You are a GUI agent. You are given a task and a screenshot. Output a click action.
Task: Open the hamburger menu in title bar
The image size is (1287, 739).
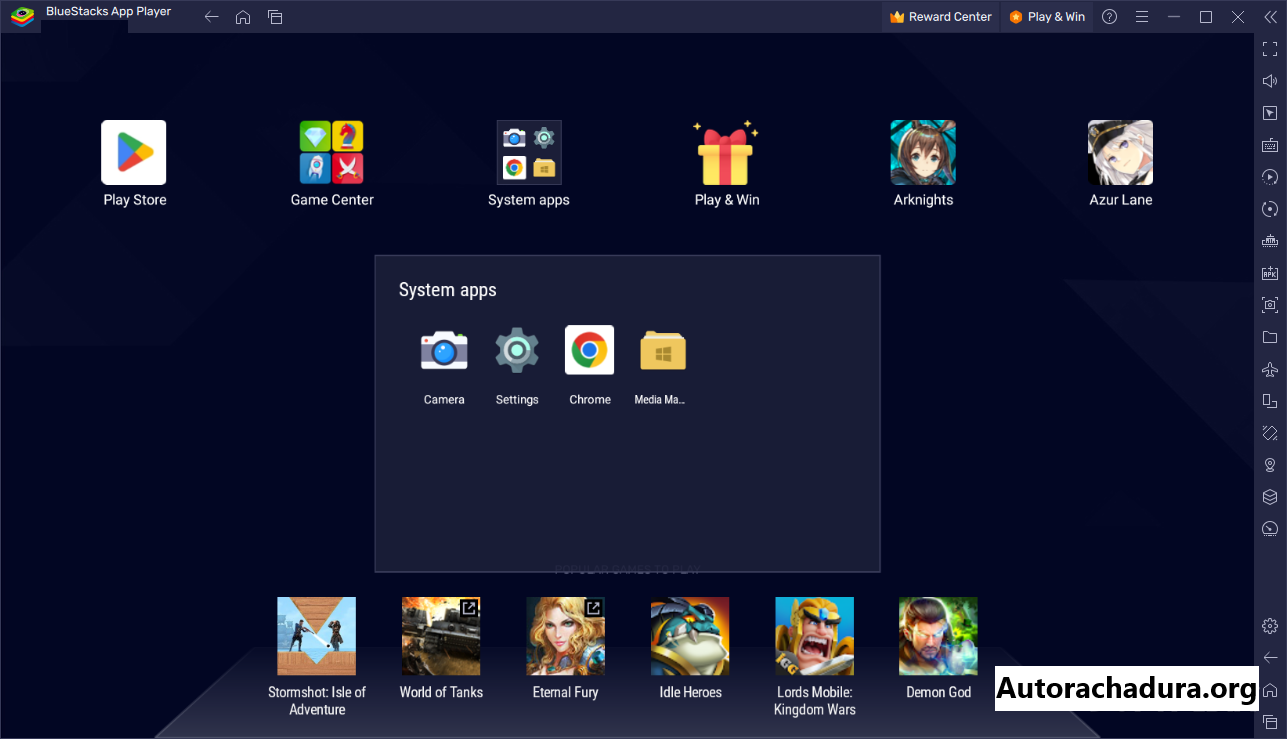pyautogui.click(x=1142, y=17)
